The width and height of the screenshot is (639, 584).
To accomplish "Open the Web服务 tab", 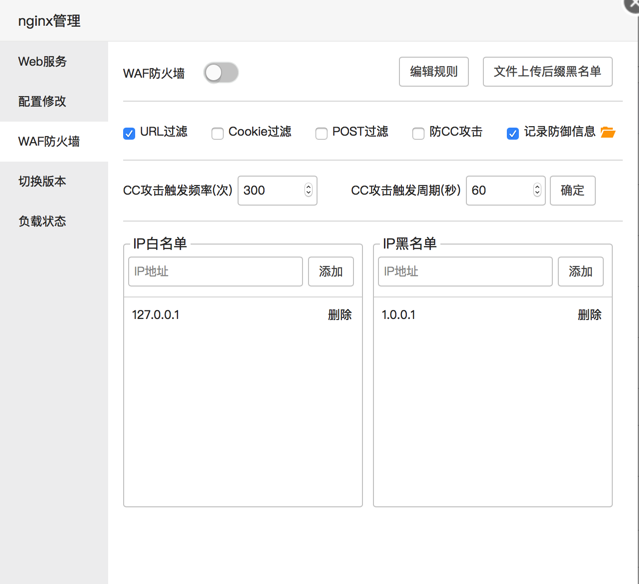I will (54, 61).
